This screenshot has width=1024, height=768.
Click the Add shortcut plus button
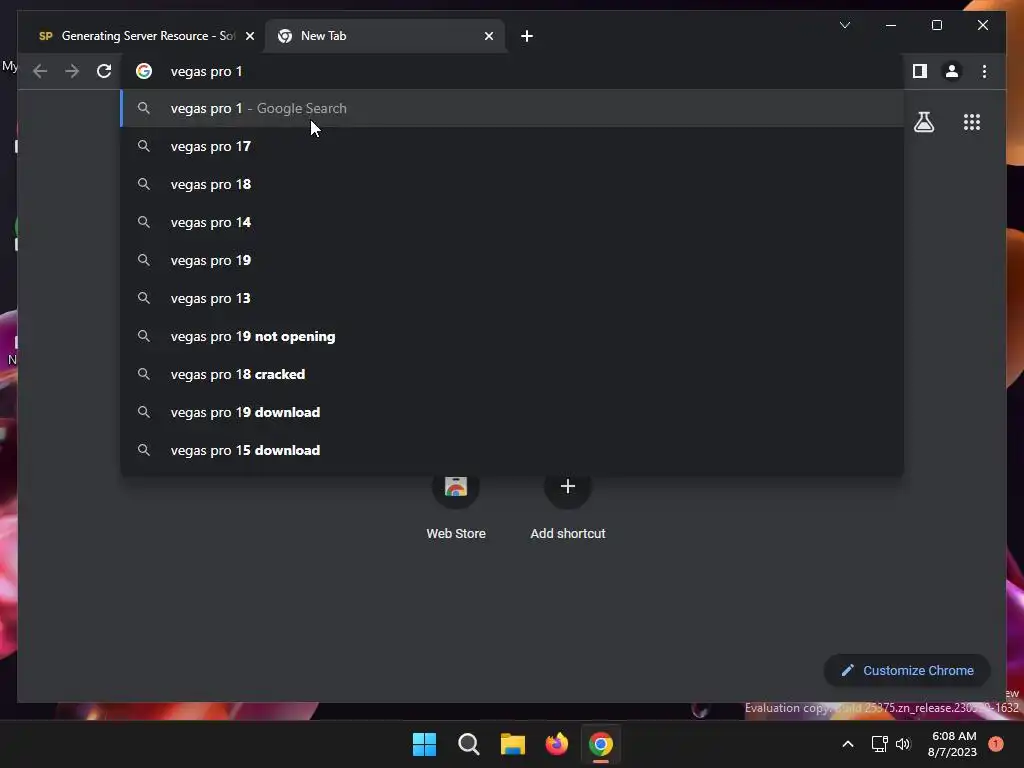[x=568, y=487]
